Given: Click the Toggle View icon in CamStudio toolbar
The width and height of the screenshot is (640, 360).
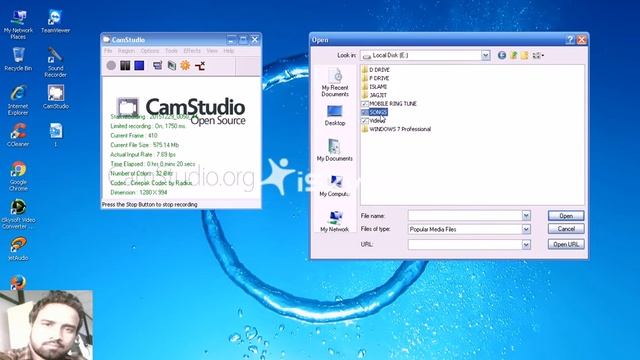Looking at the screenshot, I should click(157, 65).
